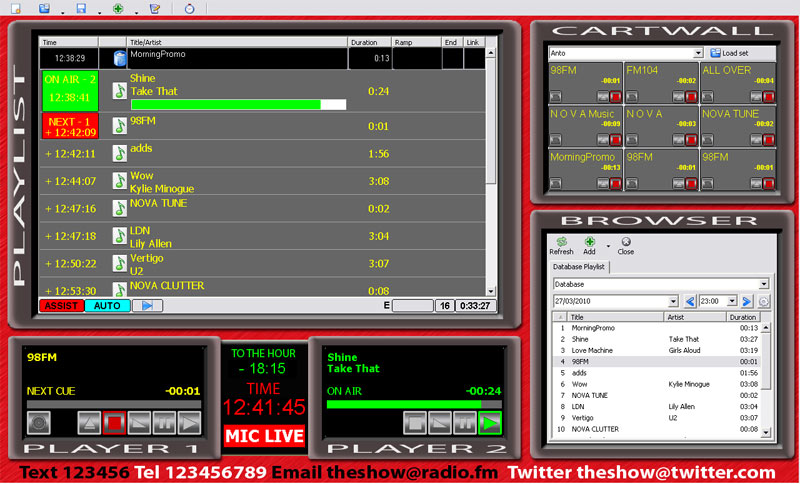Click the Shine progress bar in playlist
This screenshot has width=800, height=484.
point(238,104)
